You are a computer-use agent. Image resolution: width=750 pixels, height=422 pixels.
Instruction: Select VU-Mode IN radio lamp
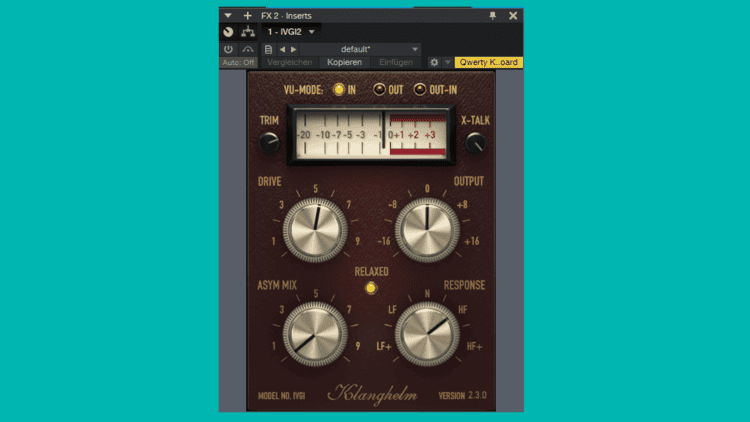coord(339,89)
